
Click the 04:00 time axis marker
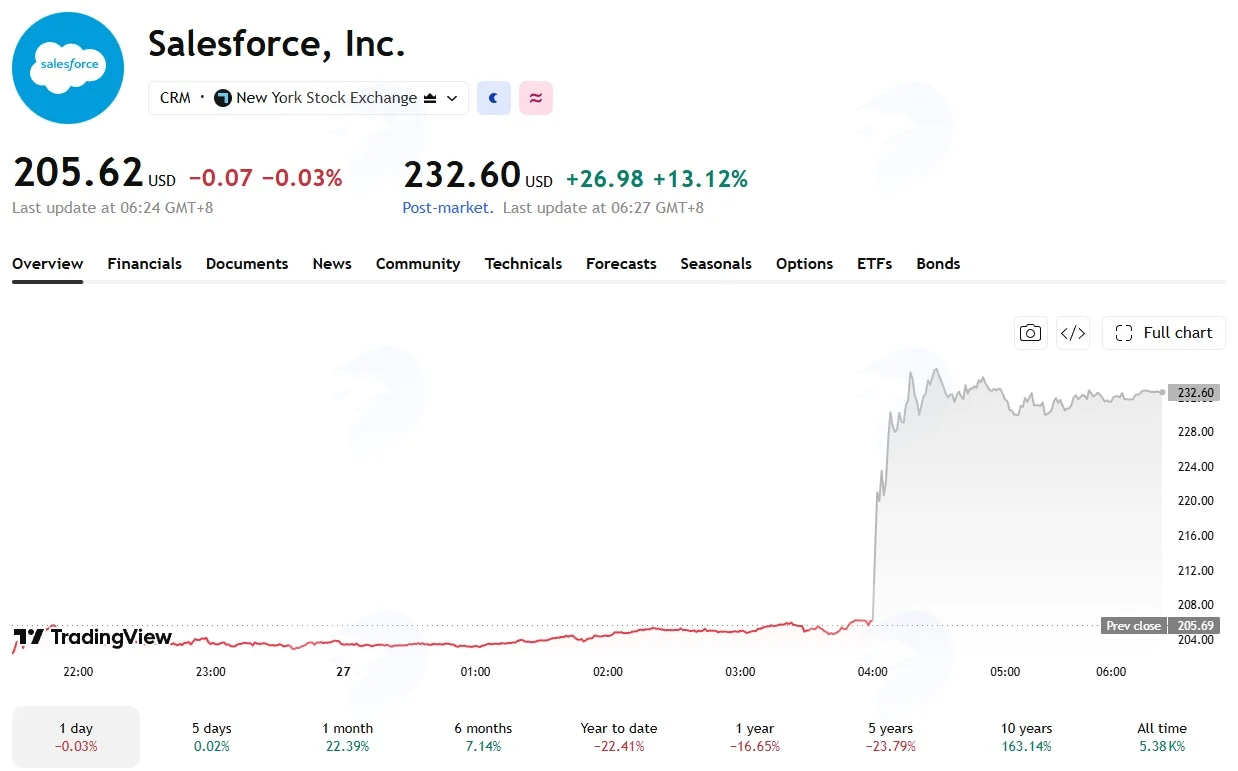pos(873,672)
